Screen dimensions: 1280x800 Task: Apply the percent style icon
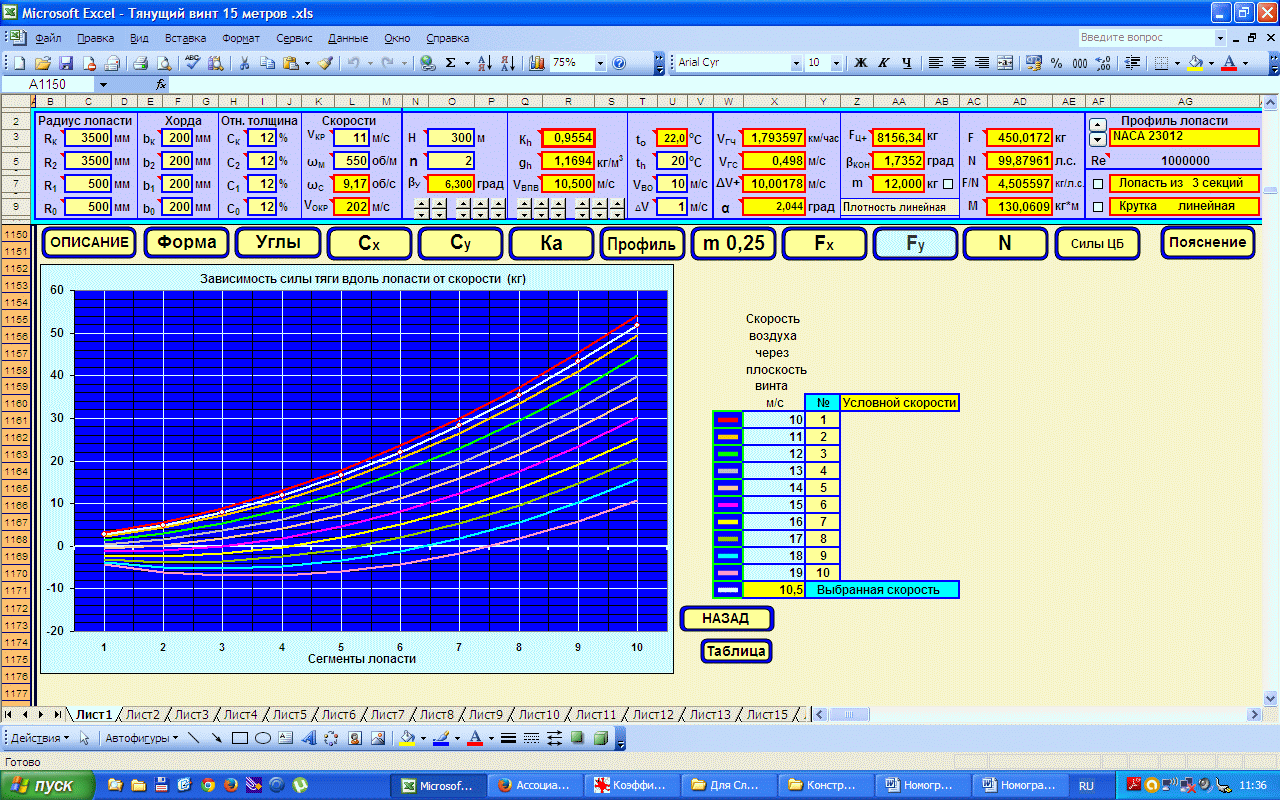pyautogui.click(x=1057, y=62)
